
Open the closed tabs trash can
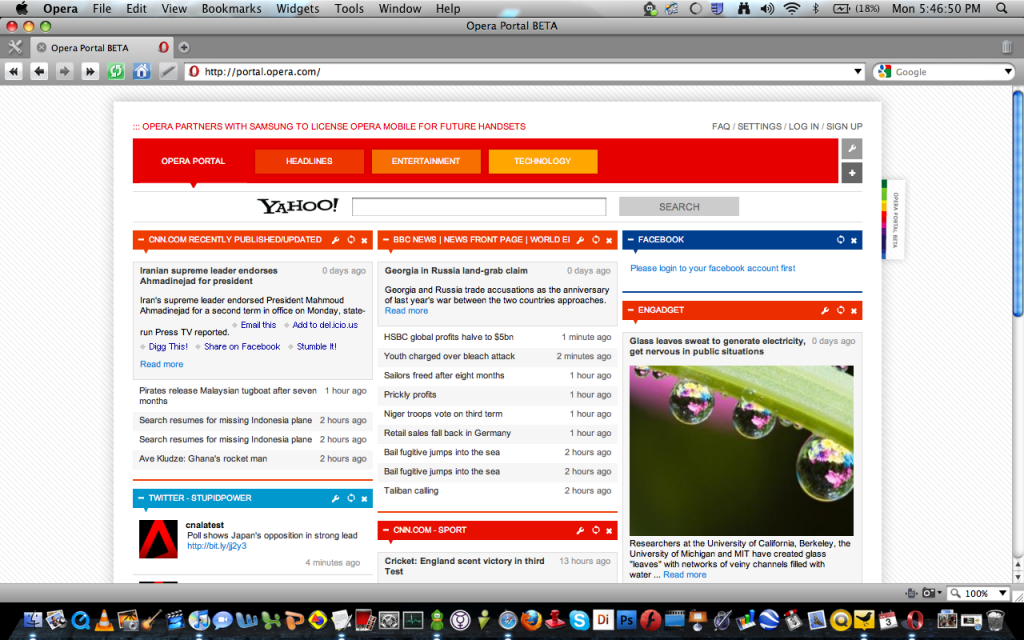point(1006,47)
